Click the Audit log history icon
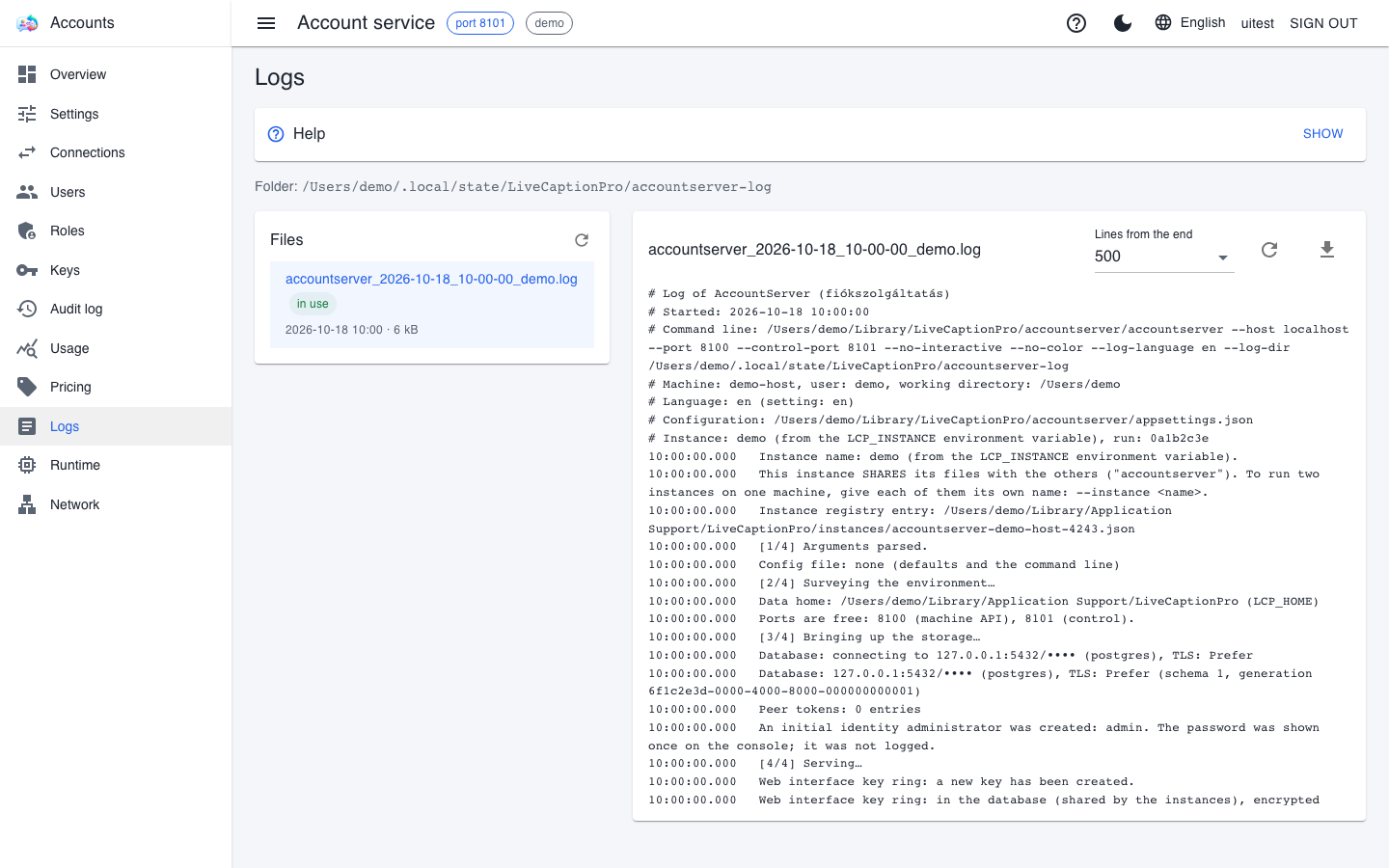 click(x=27, y=309)
